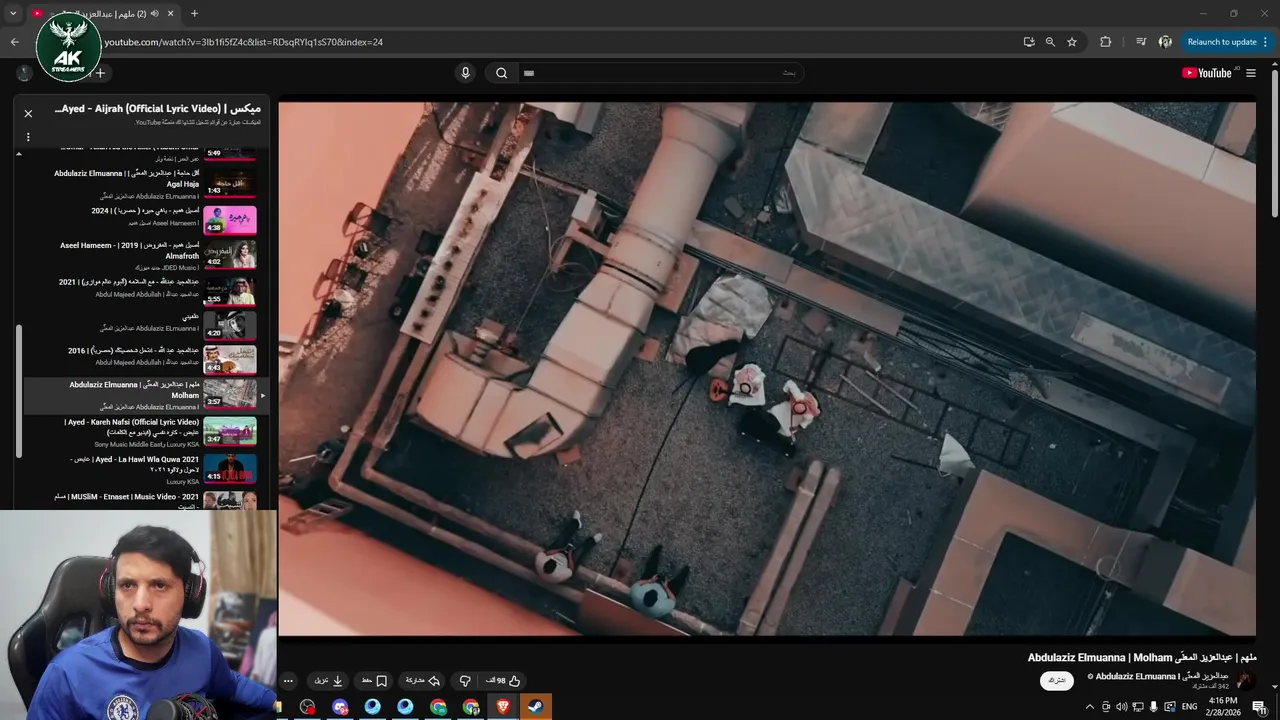Click Relaunch to update button

click(1222, 42)
